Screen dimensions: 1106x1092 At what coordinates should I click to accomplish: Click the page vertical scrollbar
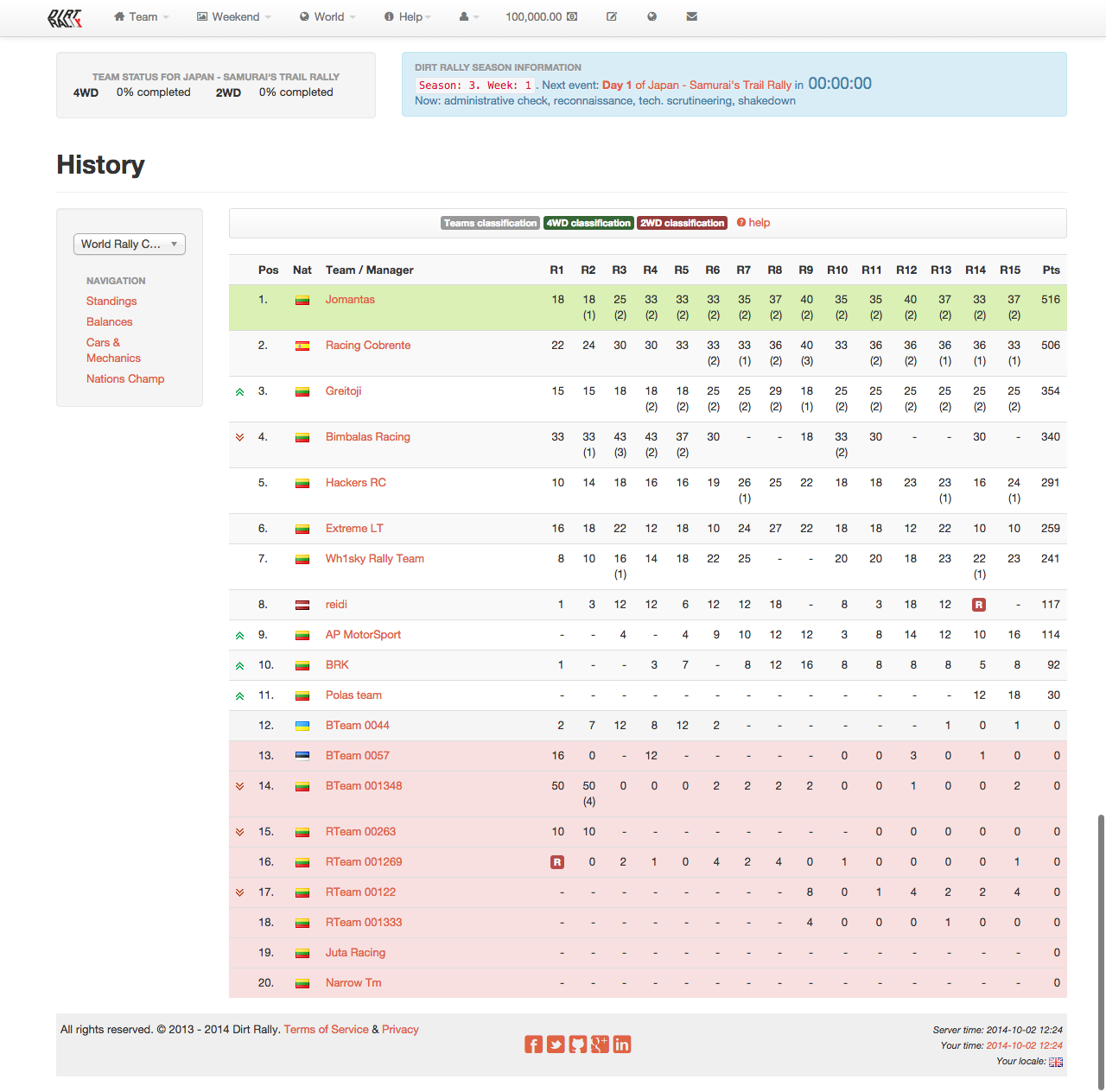pyautogui.click(x=1101, y=950)
